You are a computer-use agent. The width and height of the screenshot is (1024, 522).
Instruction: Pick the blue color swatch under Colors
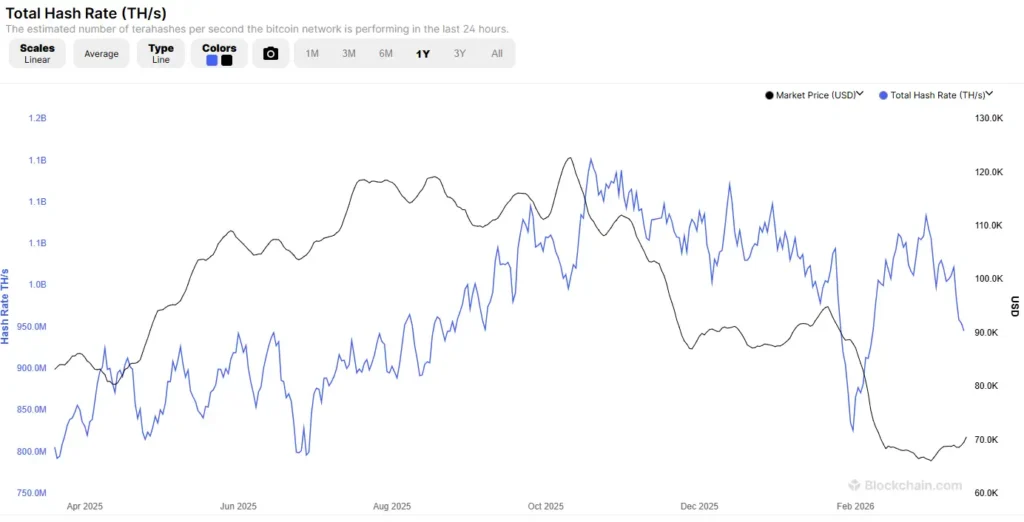click(212, 60)
